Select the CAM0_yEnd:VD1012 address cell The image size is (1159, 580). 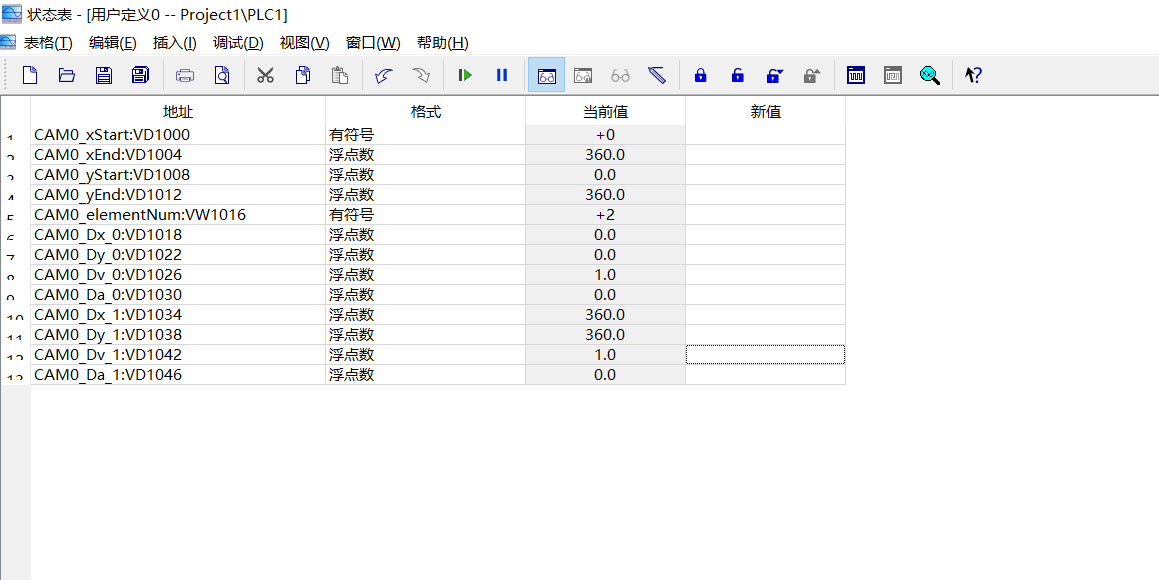(x=177, y=194)
